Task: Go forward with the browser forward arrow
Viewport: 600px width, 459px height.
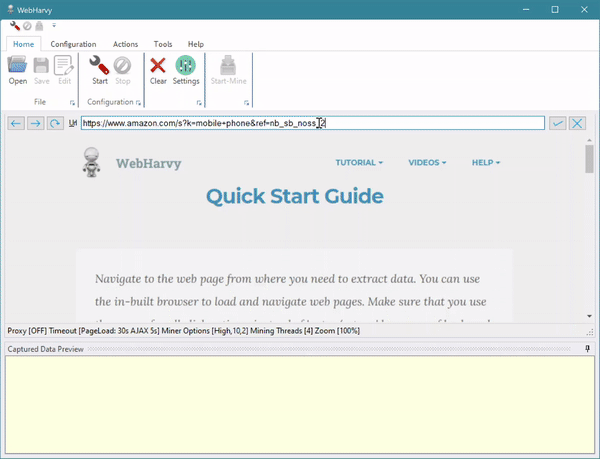Action: coord(35,123)
